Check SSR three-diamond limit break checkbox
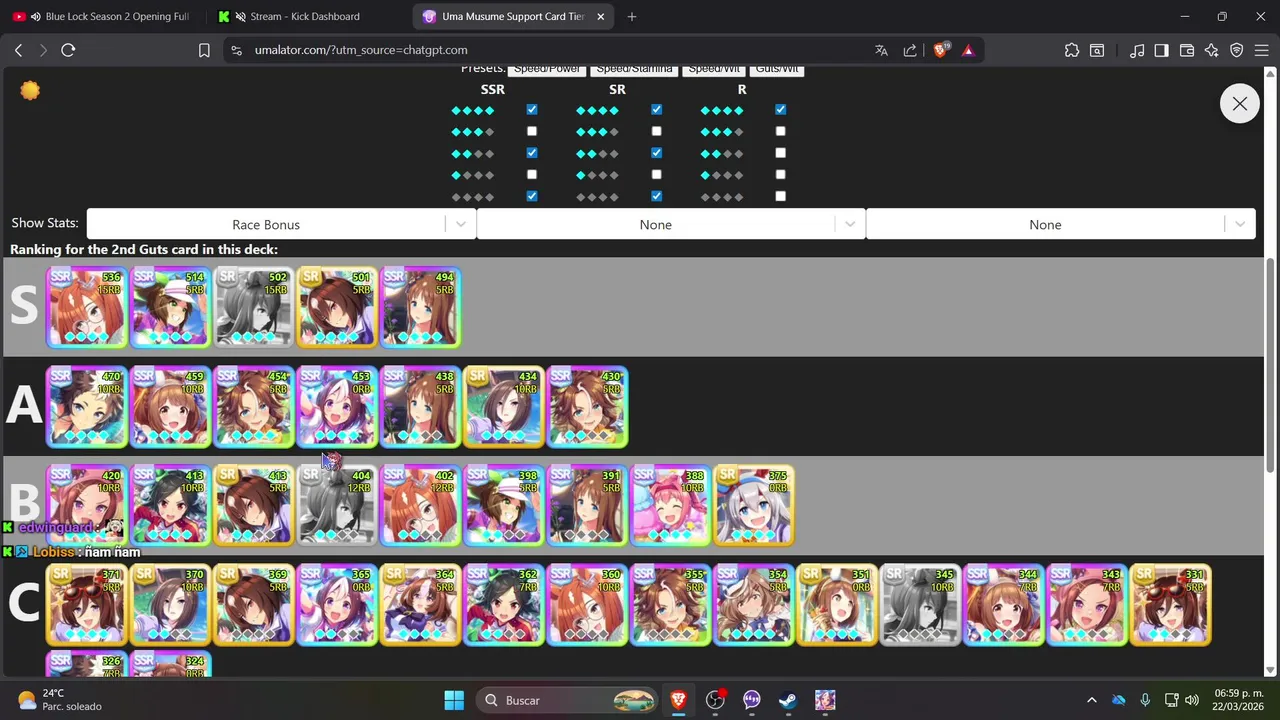Screen dimensions: 1280x720 531,131
